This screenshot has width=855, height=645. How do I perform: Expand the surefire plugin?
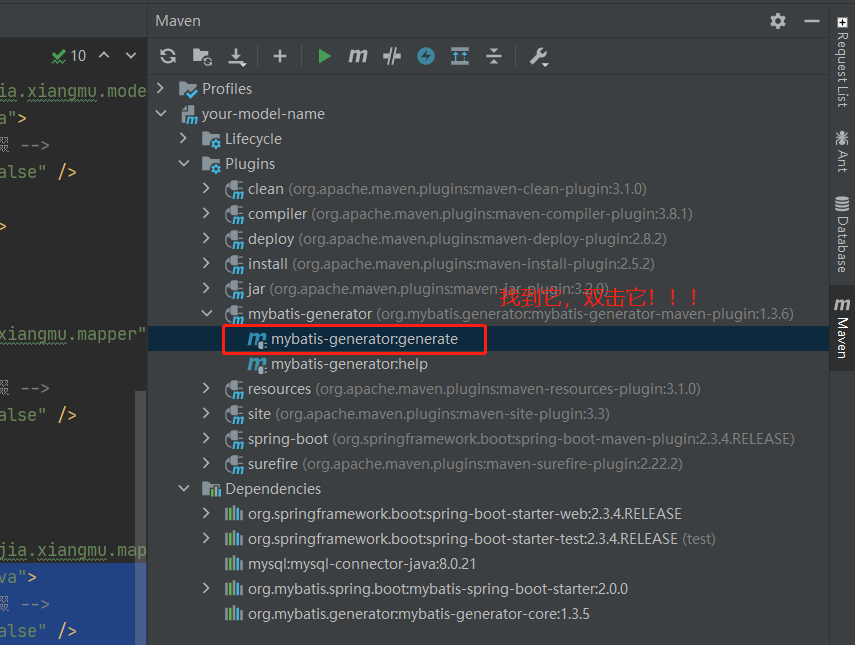click(x=206, y=463)
